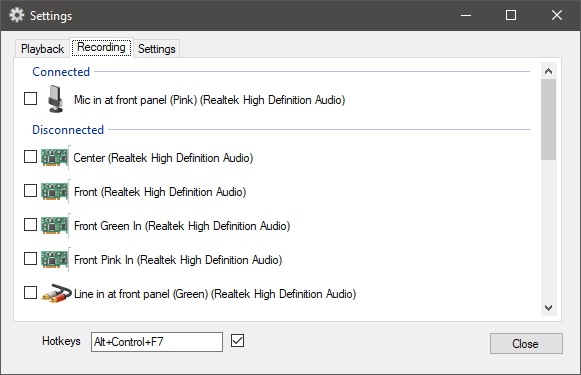Click the sound card icon for Front Pink In

pos(55,259)
